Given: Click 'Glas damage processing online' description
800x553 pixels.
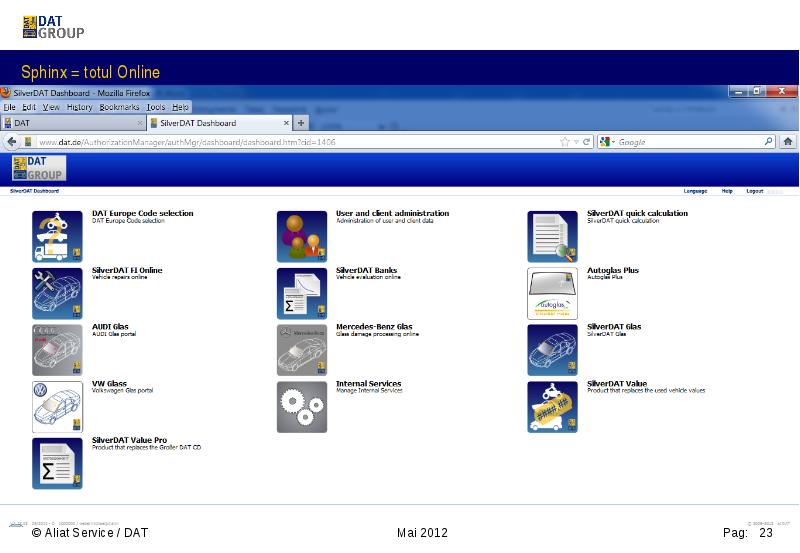Looking at the screenshot, I should (x=377, y=334).
